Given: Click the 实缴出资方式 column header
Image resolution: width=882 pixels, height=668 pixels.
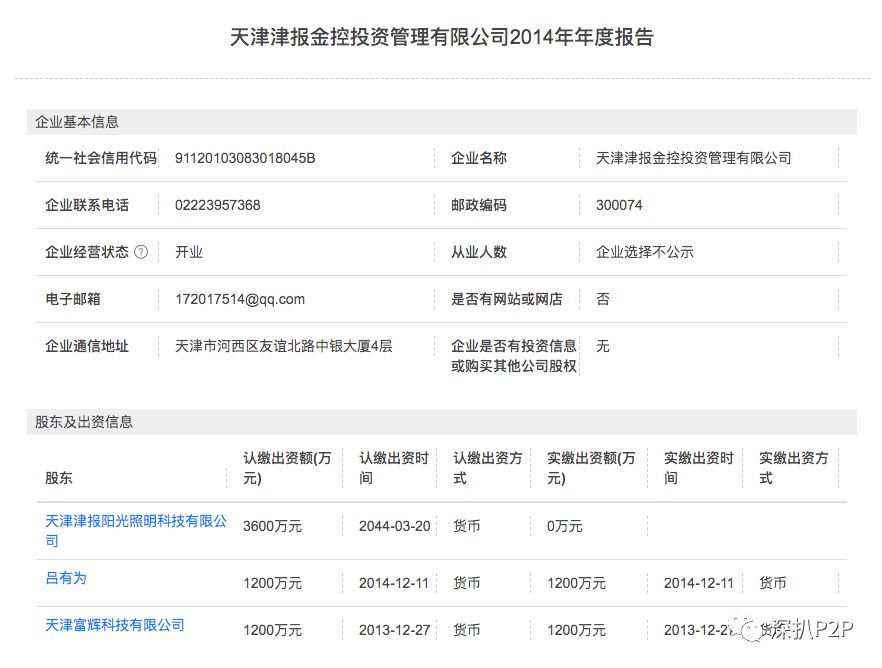Looking at the screenshot, I should [793, 468].
